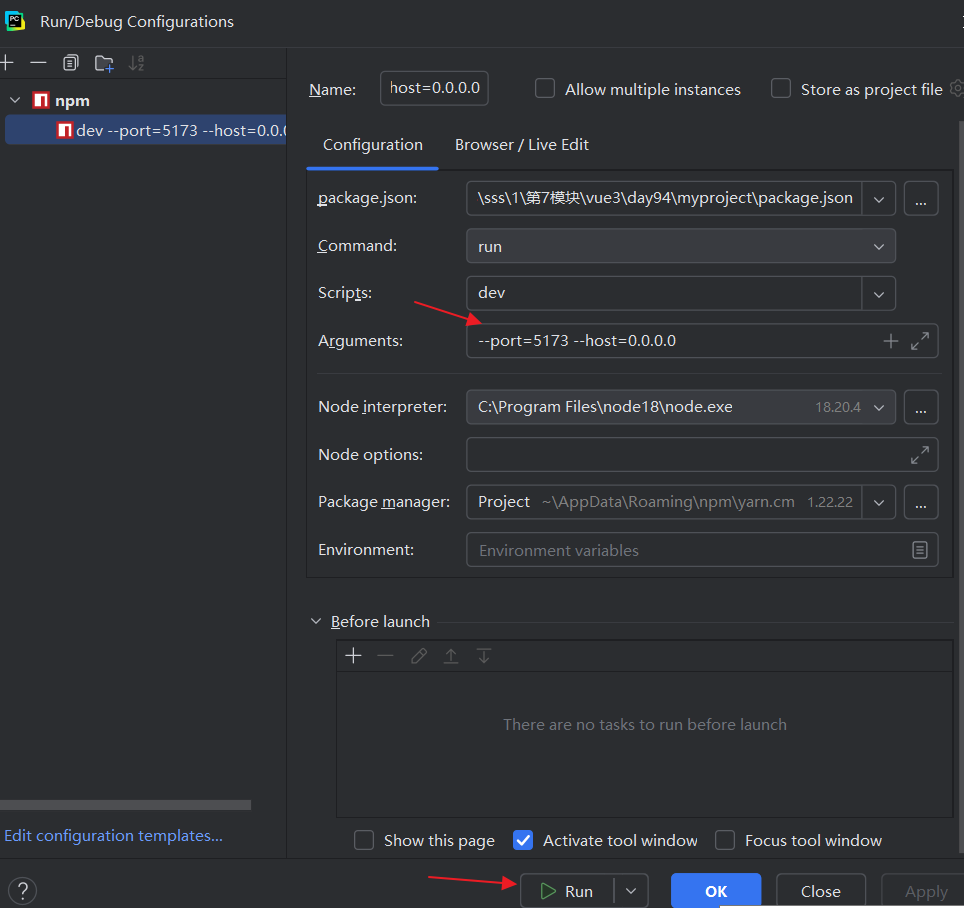Uncheck Activate tool window
This screenshot has height=908, width=964.
523,840
